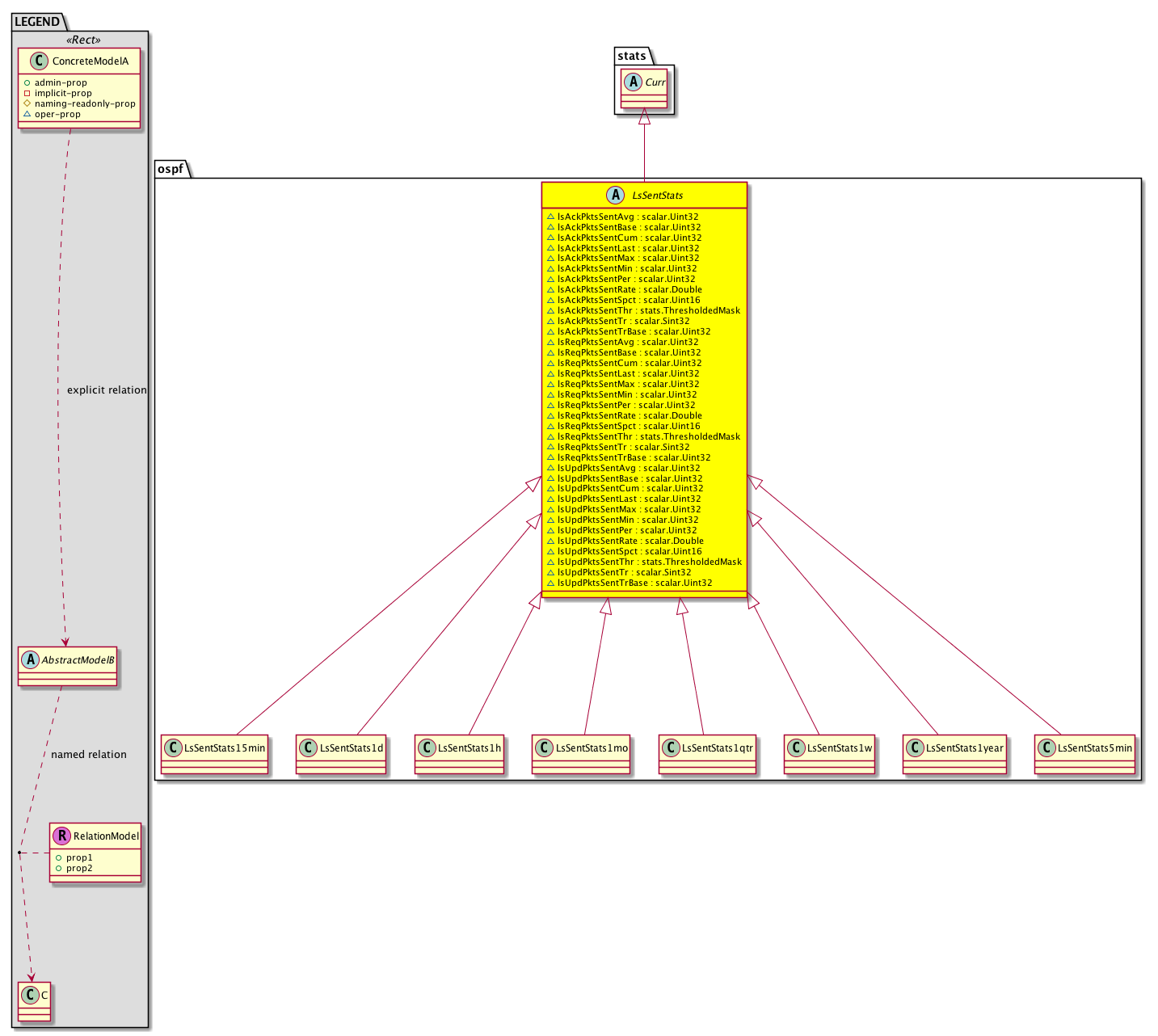Click the explicit relation label
The height and width of the screenshot is (1036, 1158).
[x=107, y=390]
